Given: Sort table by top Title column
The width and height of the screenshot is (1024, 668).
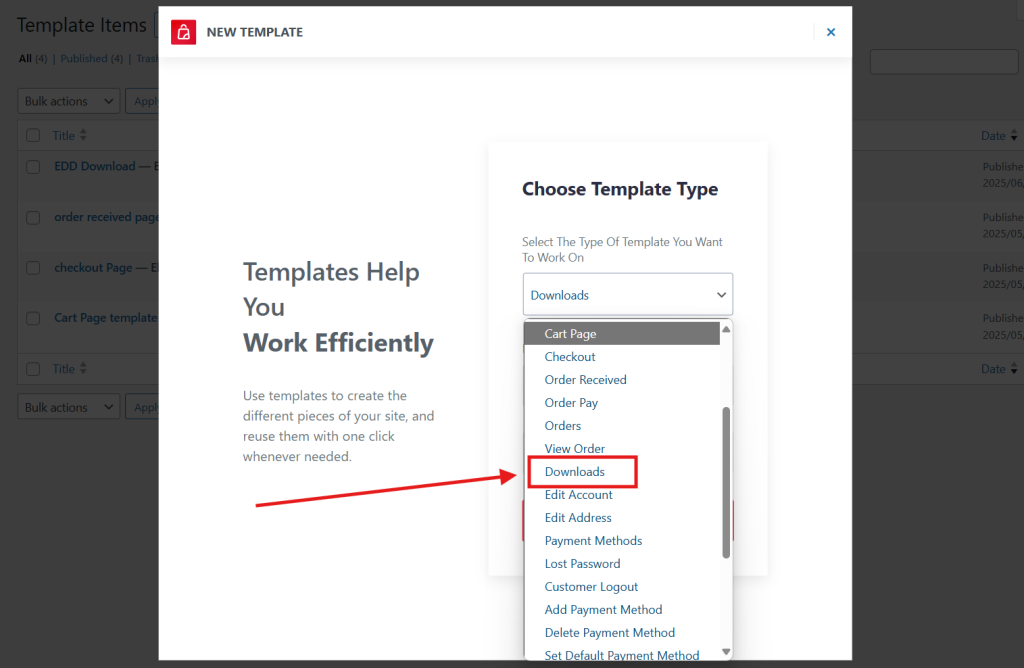Looking at the screenshot, I should point(63,135).
